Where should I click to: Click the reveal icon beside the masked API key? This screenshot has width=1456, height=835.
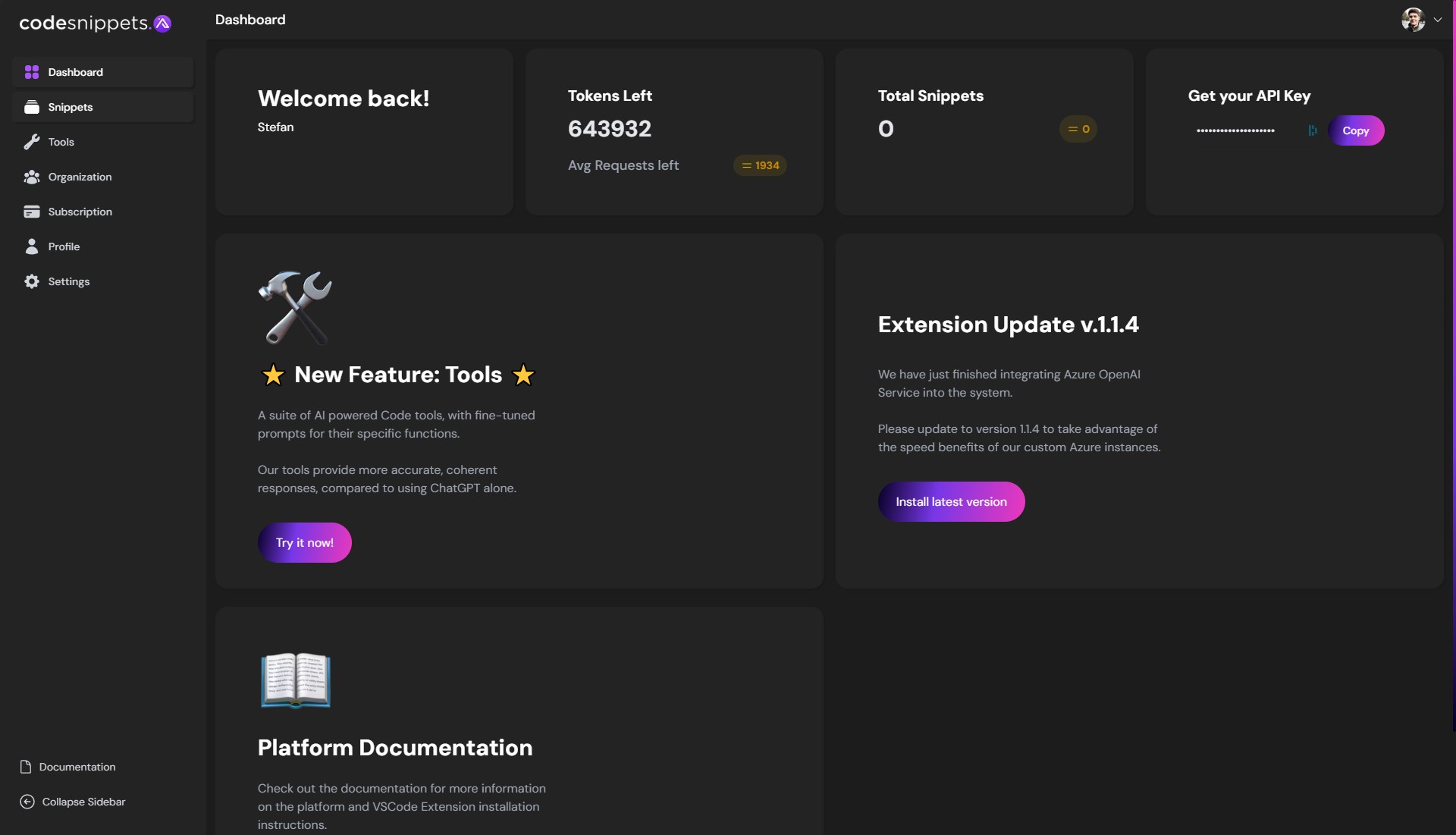(1312, 130)
